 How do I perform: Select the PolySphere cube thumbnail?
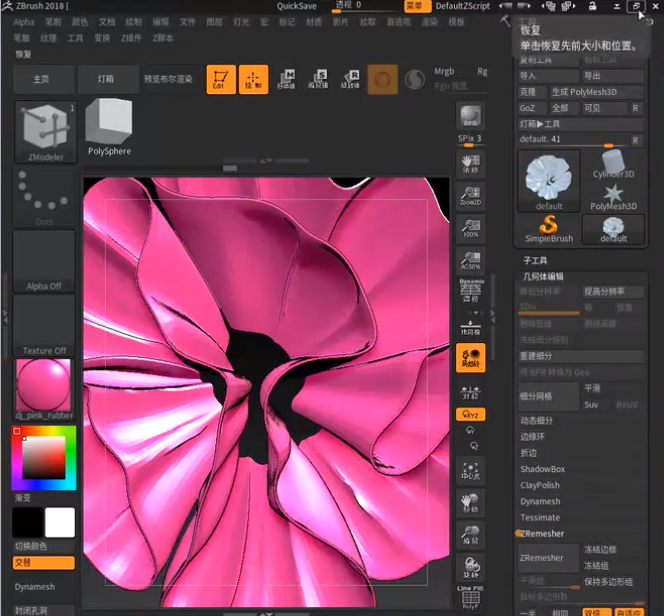pyautogui.click(x=109, y=127)
